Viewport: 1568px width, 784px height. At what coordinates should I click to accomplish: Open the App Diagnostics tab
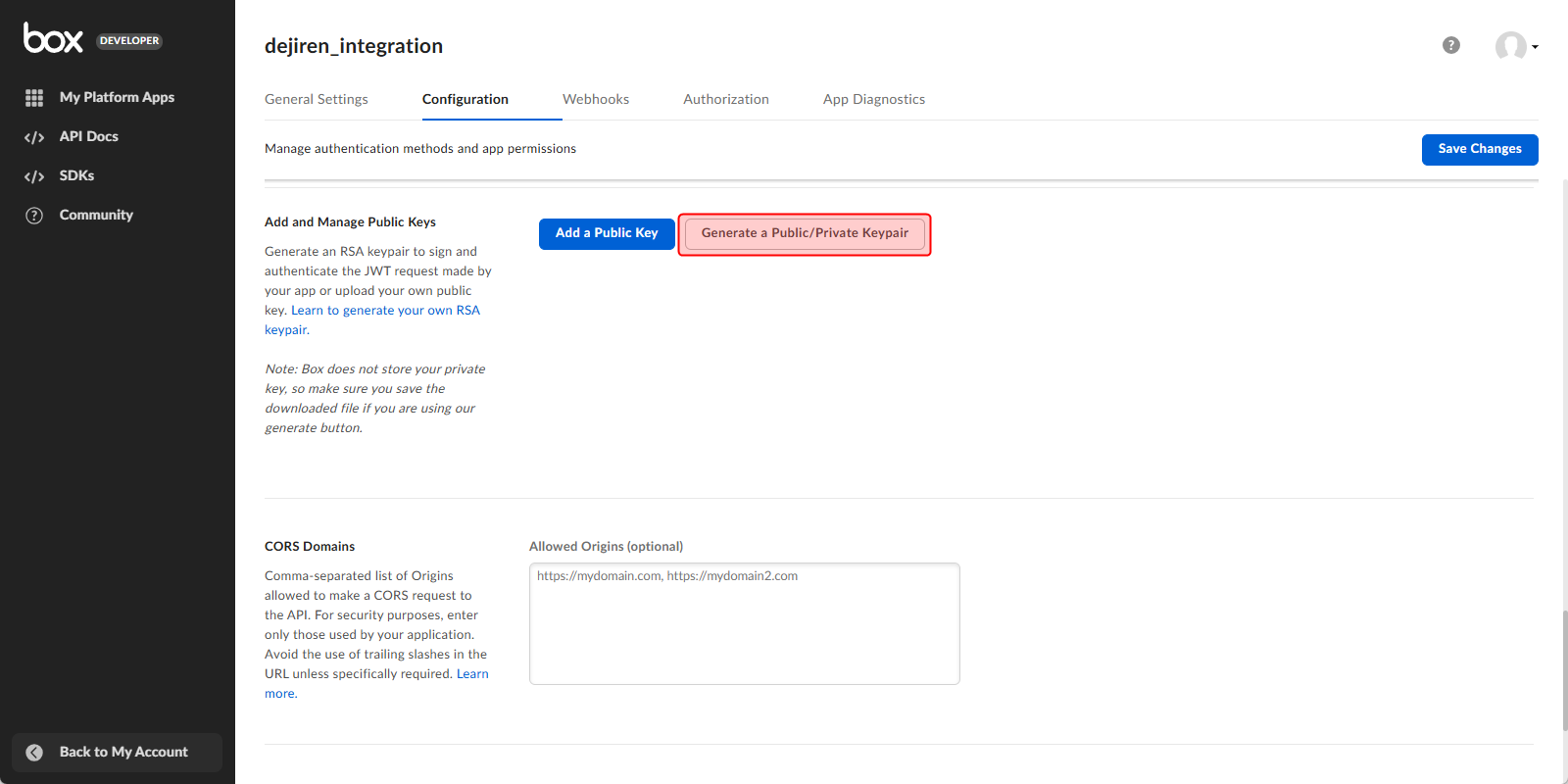coord(874,99)
